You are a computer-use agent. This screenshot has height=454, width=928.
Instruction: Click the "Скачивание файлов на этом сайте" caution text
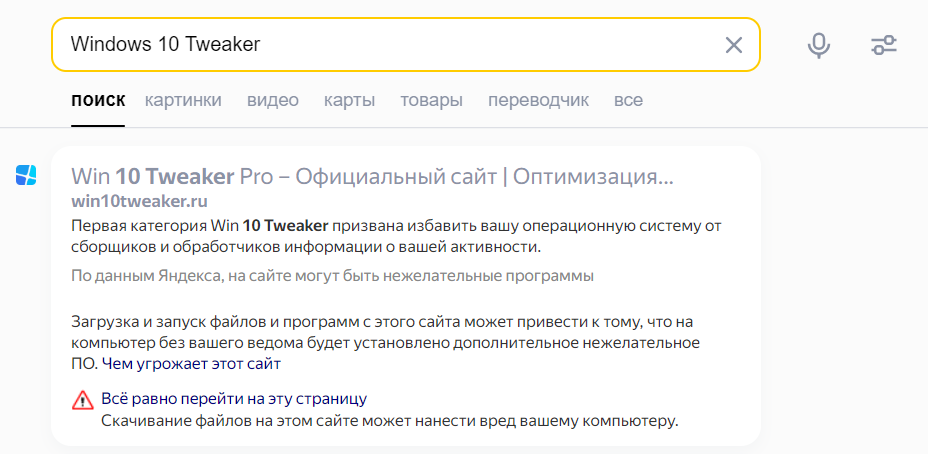coord(389,421)
